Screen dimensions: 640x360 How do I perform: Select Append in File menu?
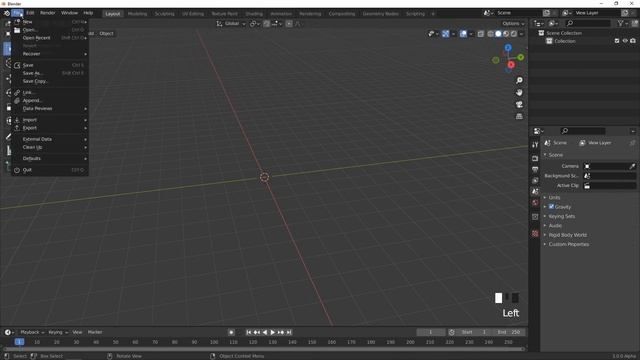(x=49, y=100)
